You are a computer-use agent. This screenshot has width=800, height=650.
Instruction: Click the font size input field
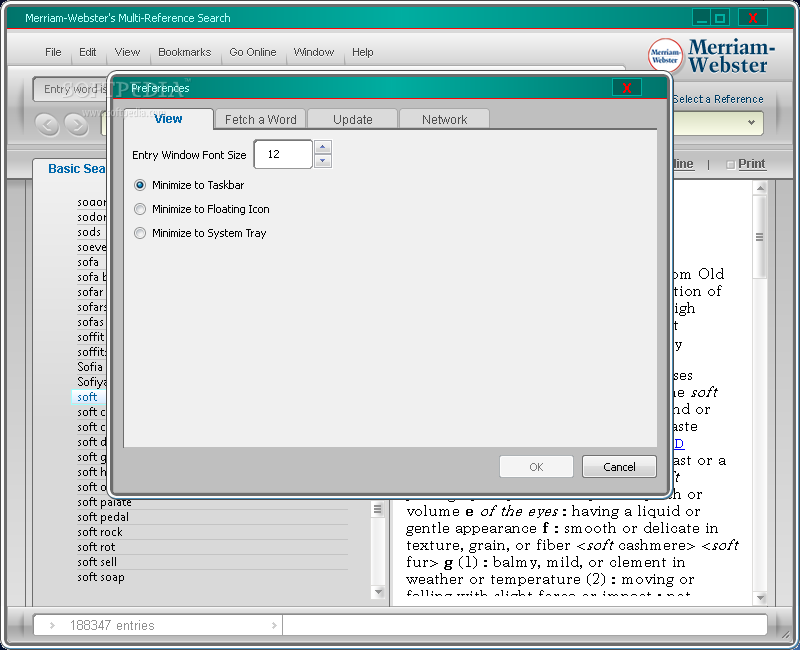[x=283, y=154]
